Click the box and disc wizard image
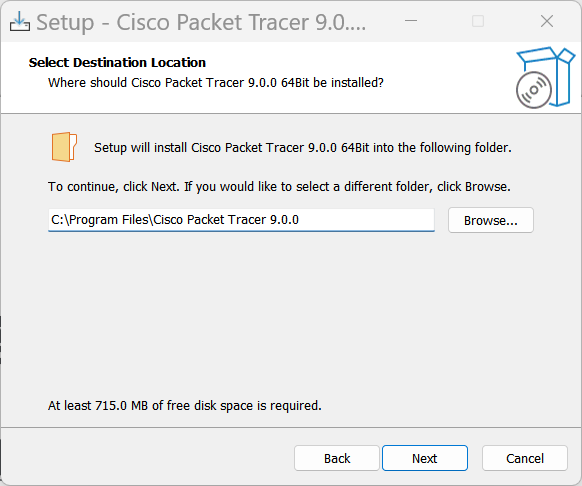The width and height of the screenshot is (582, 486). 545,77
